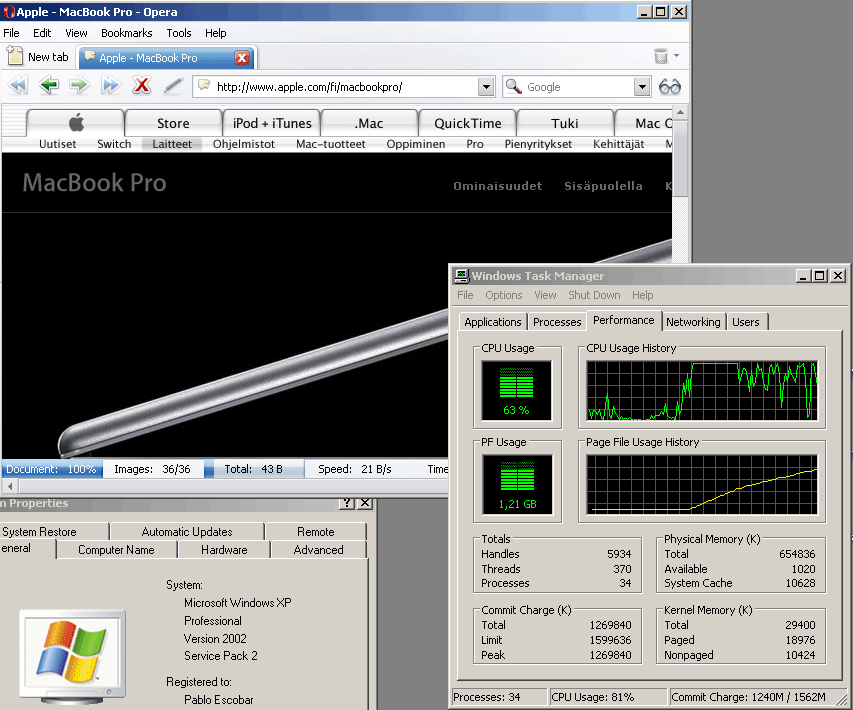Select the Hardware tab in System Properties
Viewport: 853px width, 710px height.
click(x=224, y=550)
